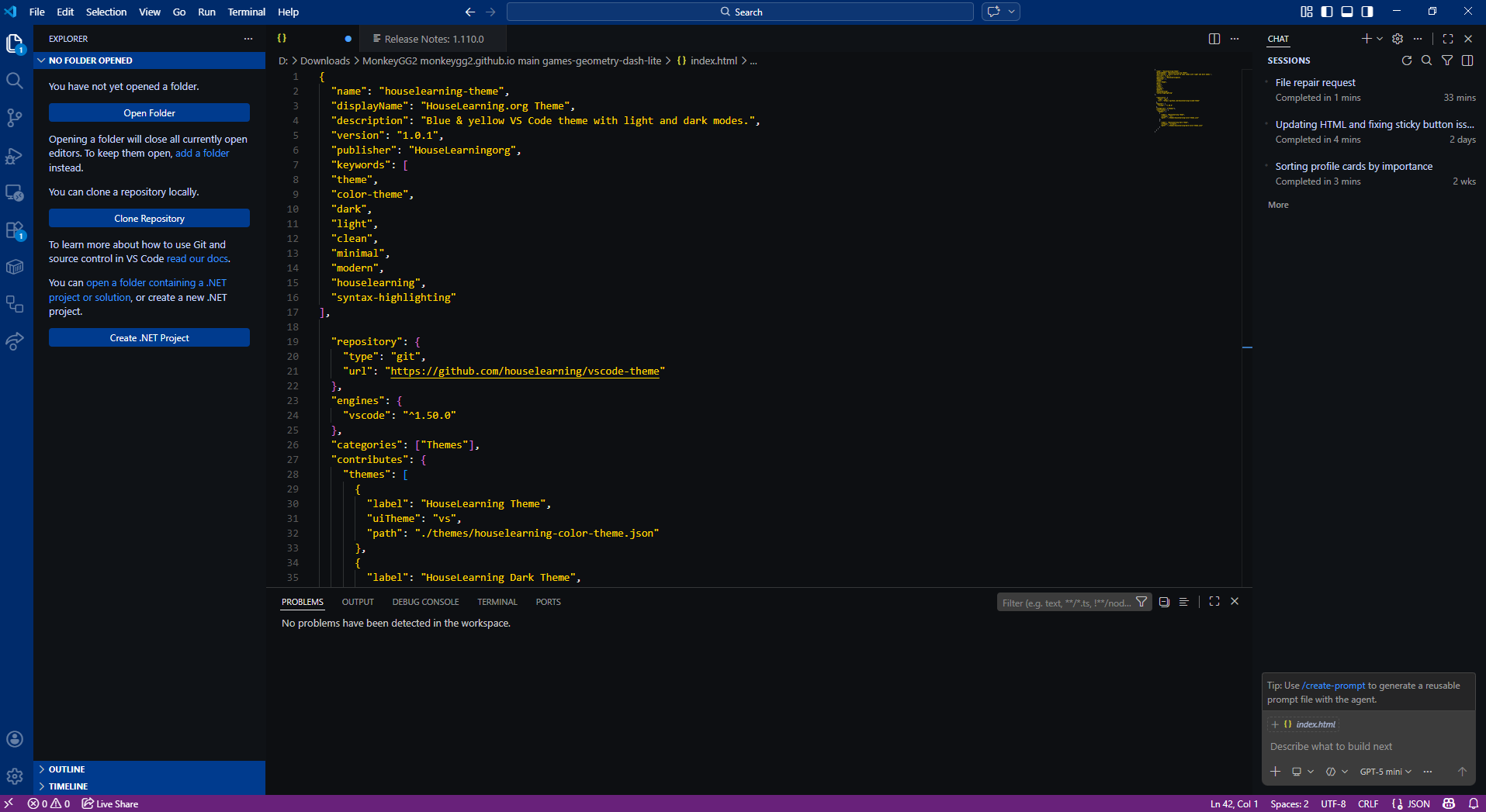Switch to the Release Notes tab

coord(435,39)
